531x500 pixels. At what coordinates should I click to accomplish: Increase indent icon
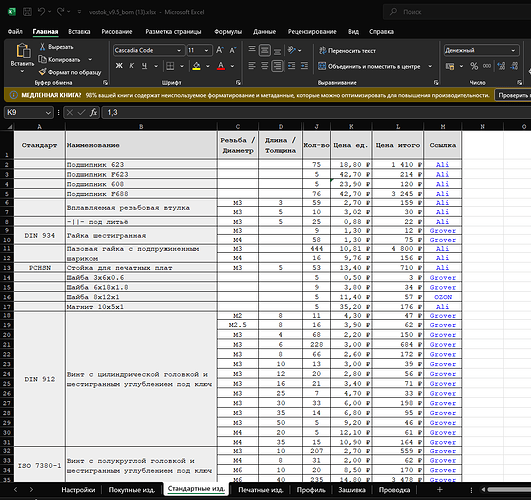click(x=304, y=66)
